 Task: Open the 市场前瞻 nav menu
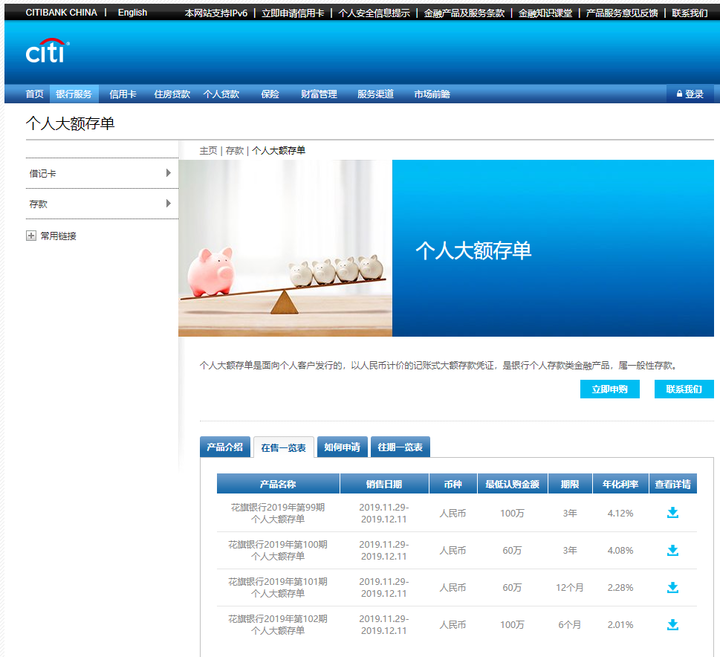432,94
